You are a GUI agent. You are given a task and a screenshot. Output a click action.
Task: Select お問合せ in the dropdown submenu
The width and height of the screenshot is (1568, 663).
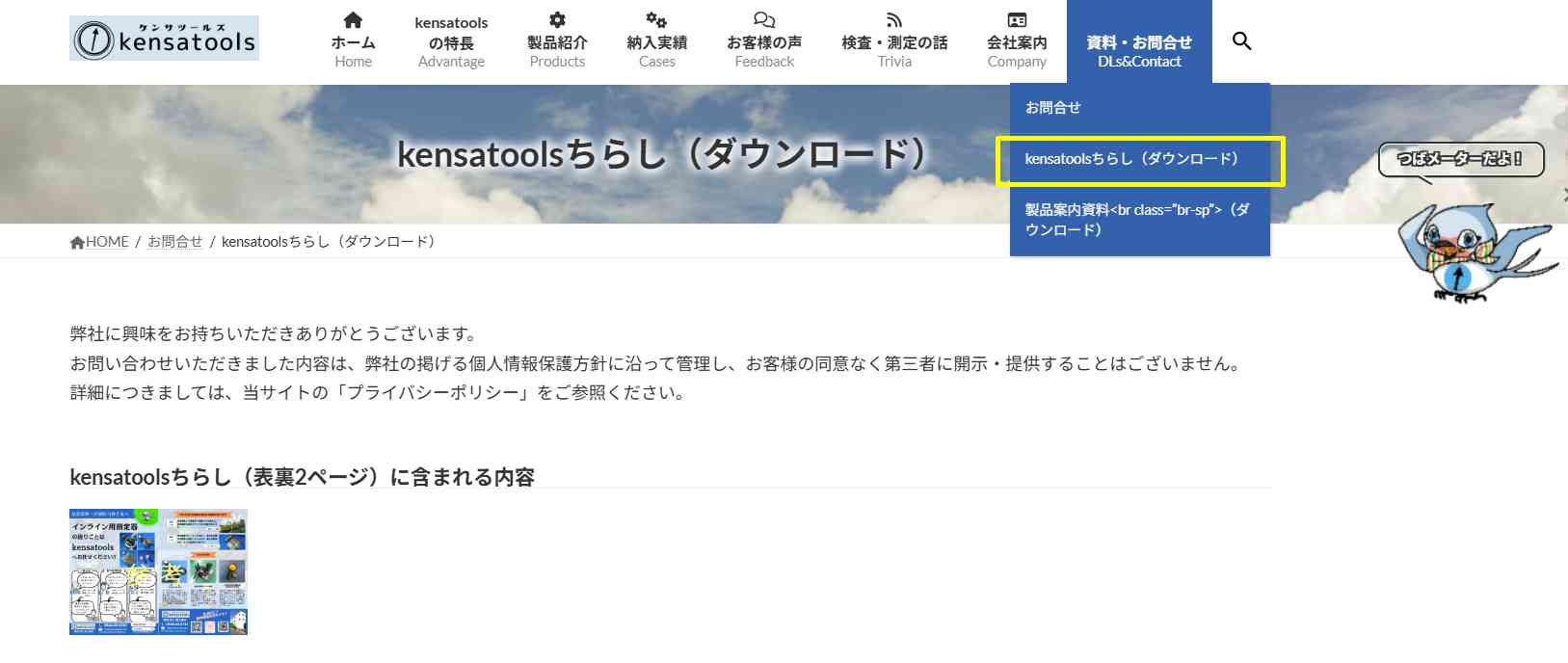[1140, 108]
